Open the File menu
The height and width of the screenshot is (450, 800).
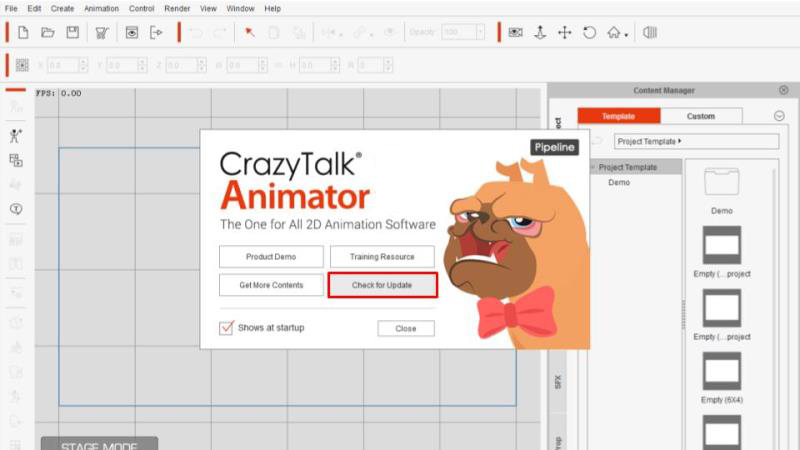(x=11, y=9)
